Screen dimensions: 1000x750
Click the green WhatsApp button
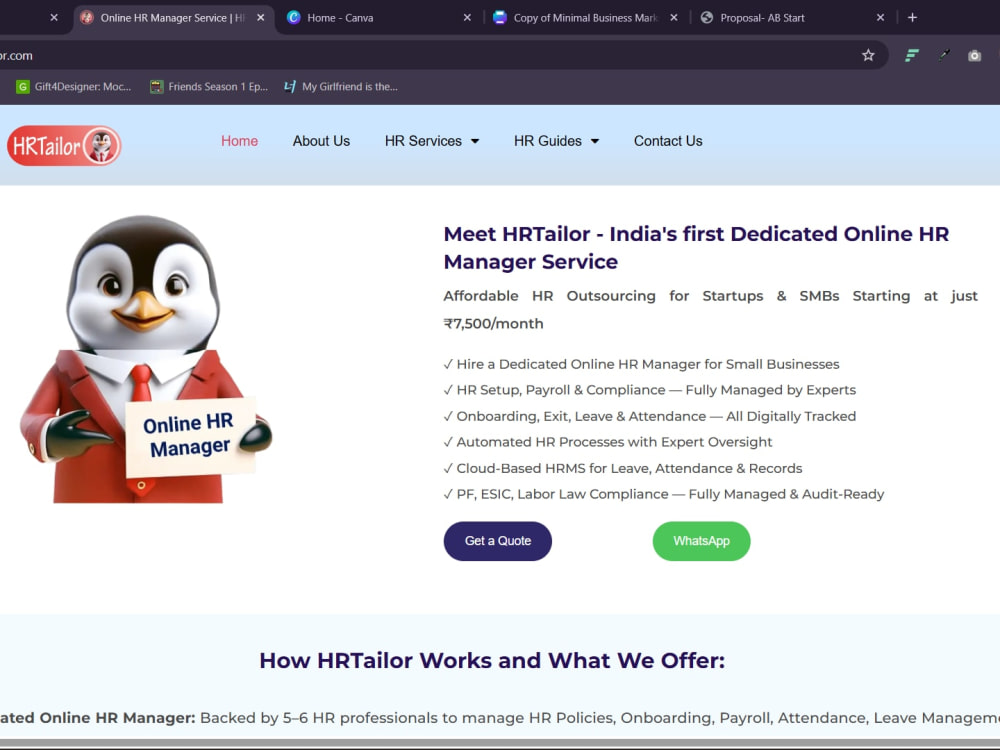(701, 541)
